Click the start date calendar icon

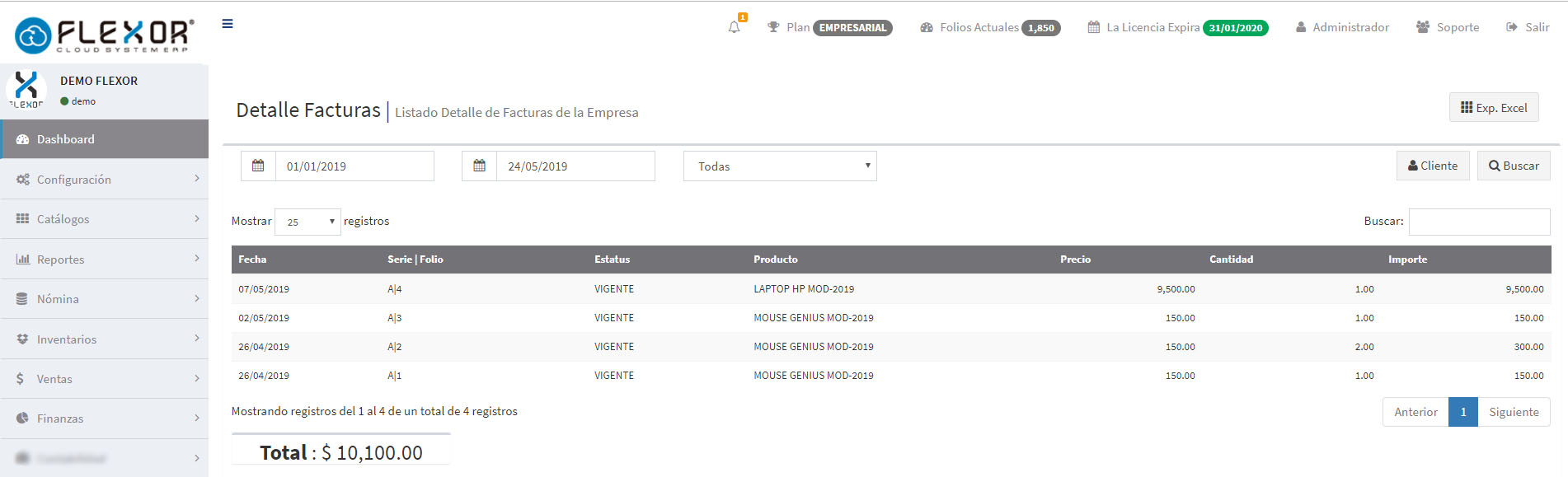pos(258,166)
